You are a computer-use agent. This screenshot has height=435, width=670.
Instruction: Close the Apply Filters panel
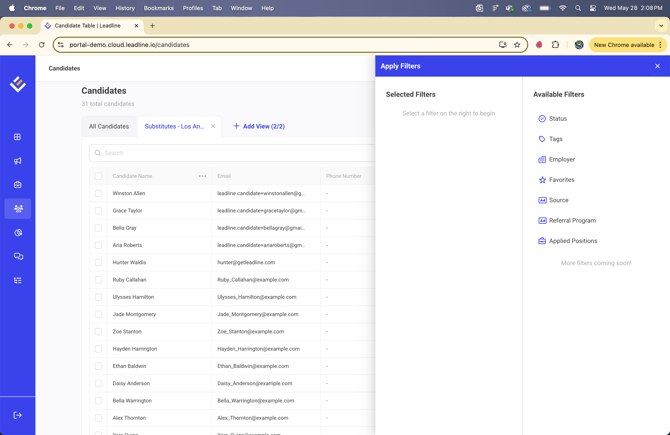tap(657, 66)
